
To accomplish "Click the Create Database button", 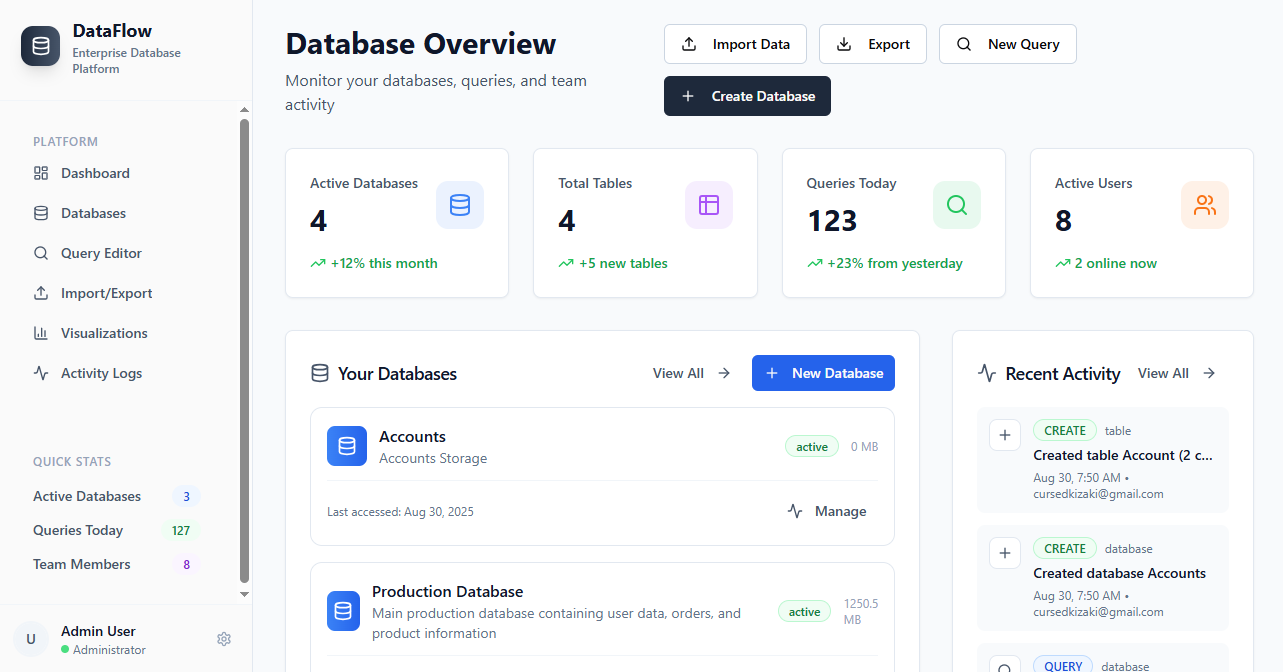I will pos(747,96).
